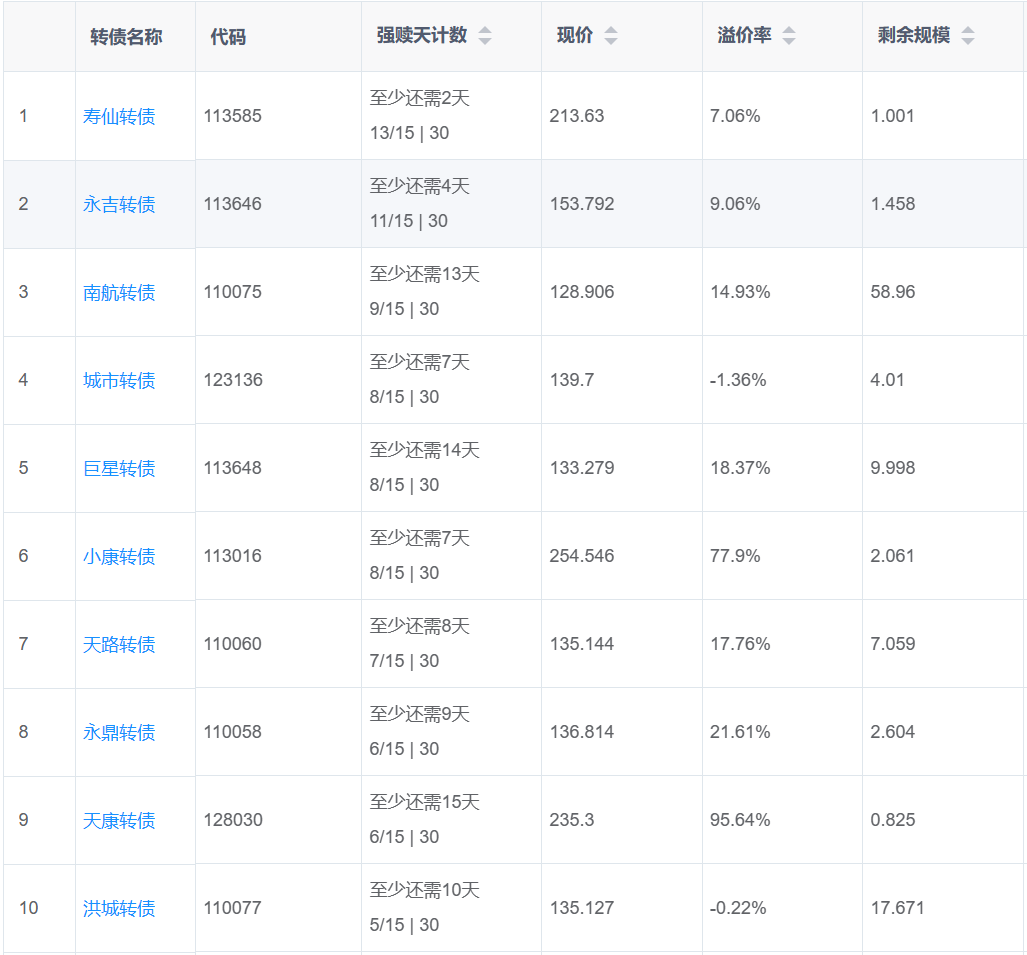Click the 代码 column header
Screen dimensions: 1027x955
[228, 37]
